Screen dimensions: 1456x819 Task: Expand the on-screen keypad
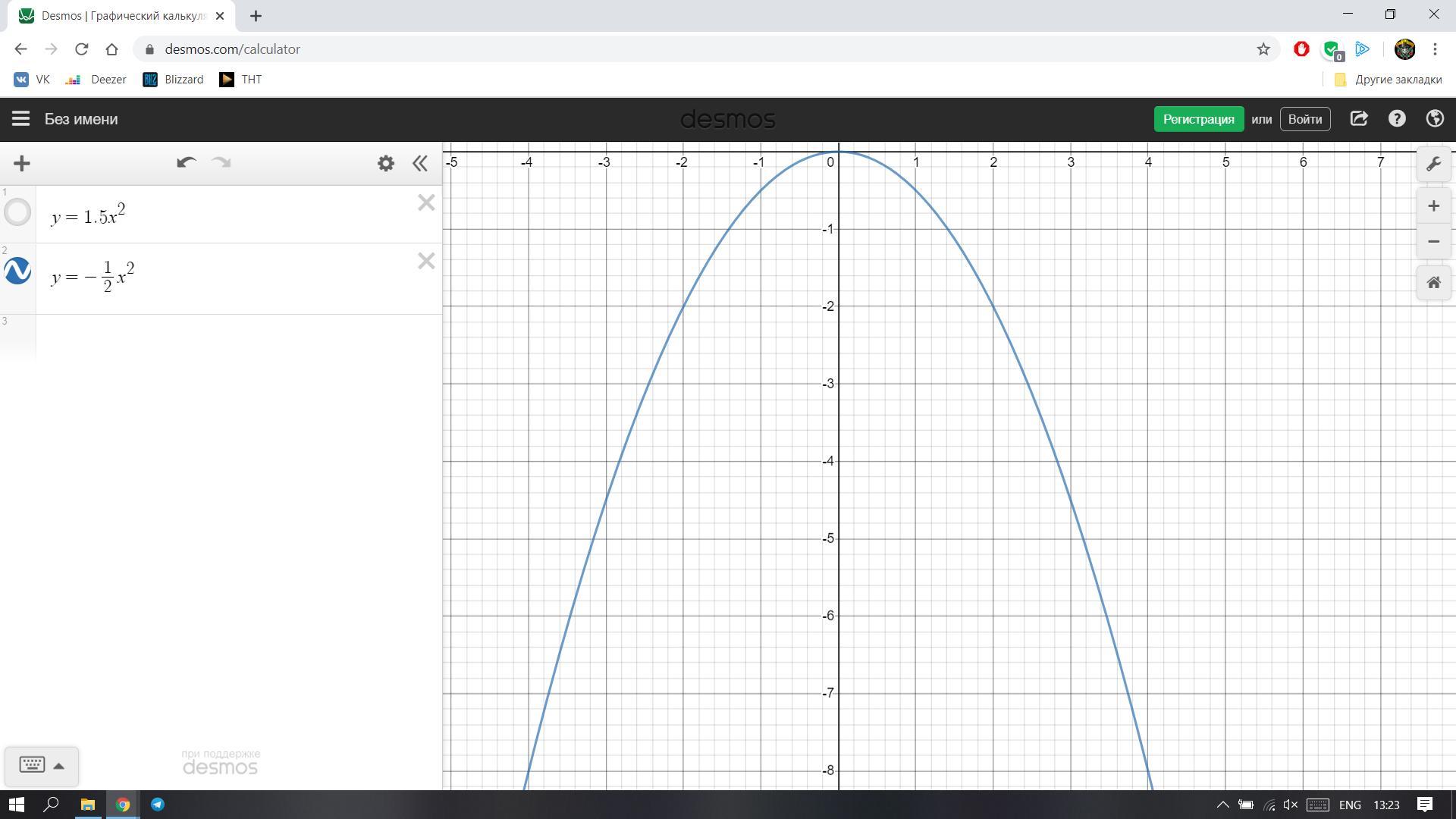[42, 765]
